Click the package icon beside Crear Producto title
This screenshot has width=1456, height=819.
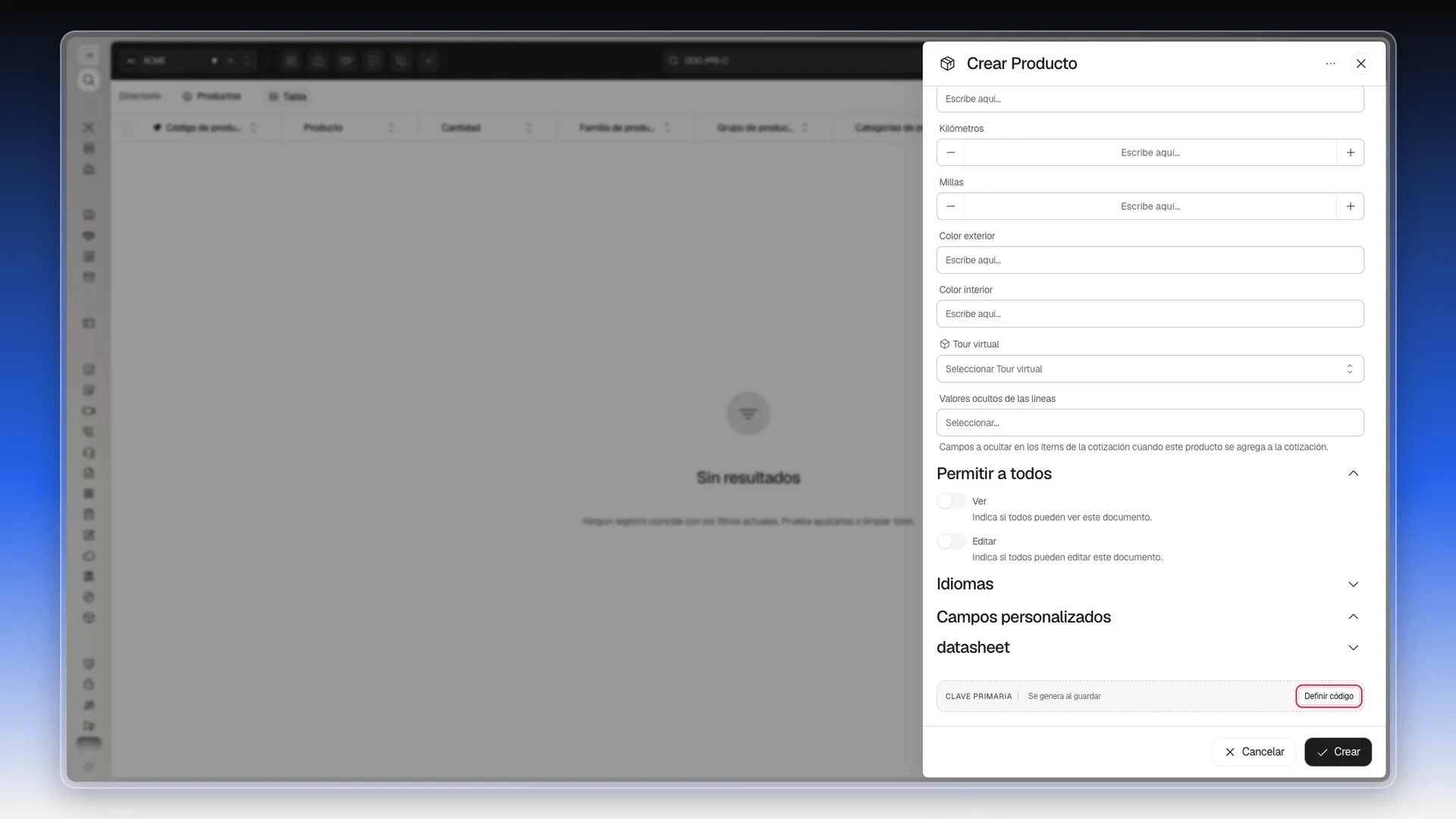click(x=947, y=64)
